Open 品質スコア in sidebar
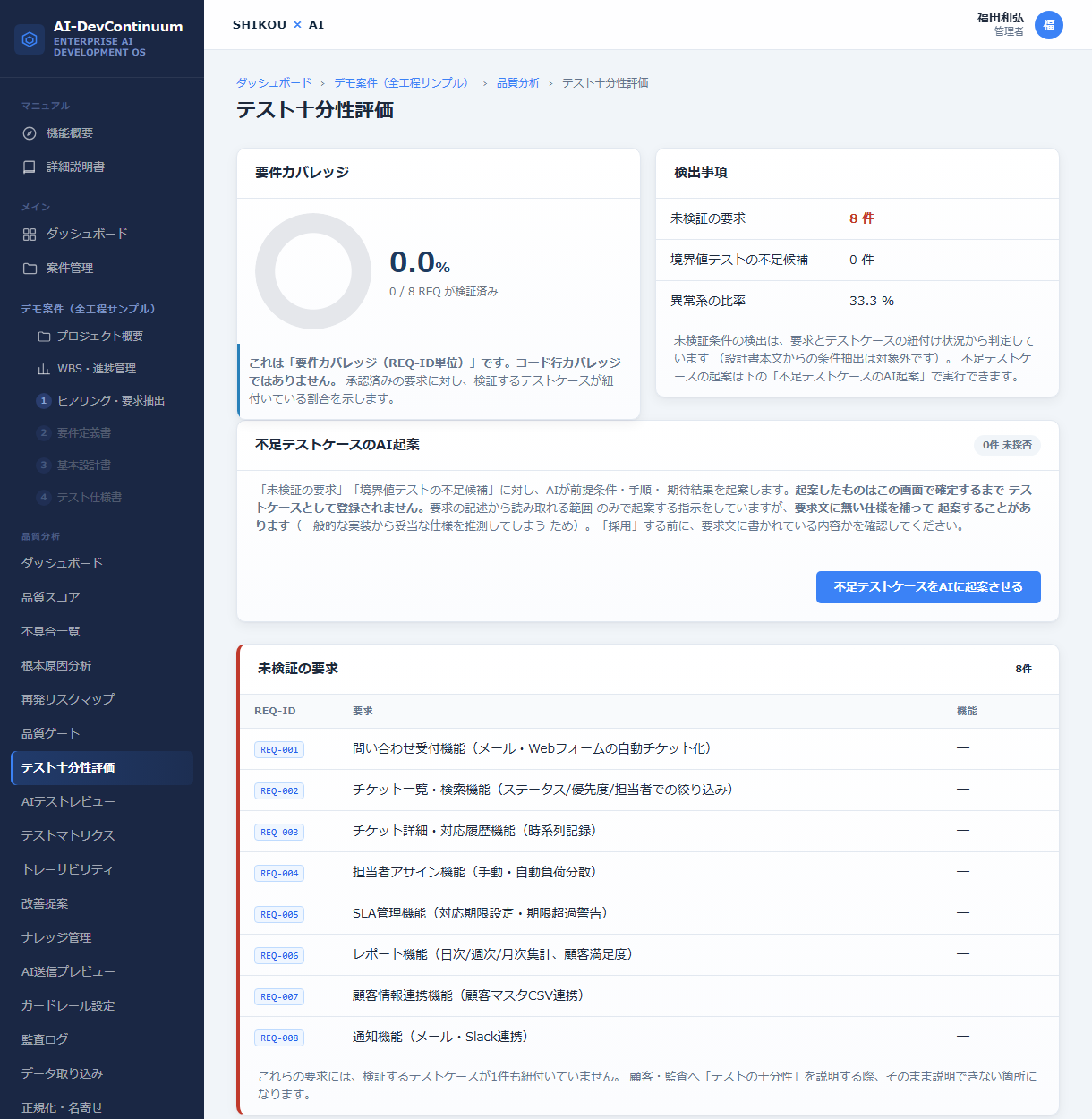The width and height of the screenshot is (1092, 1119). coord(102,598)
